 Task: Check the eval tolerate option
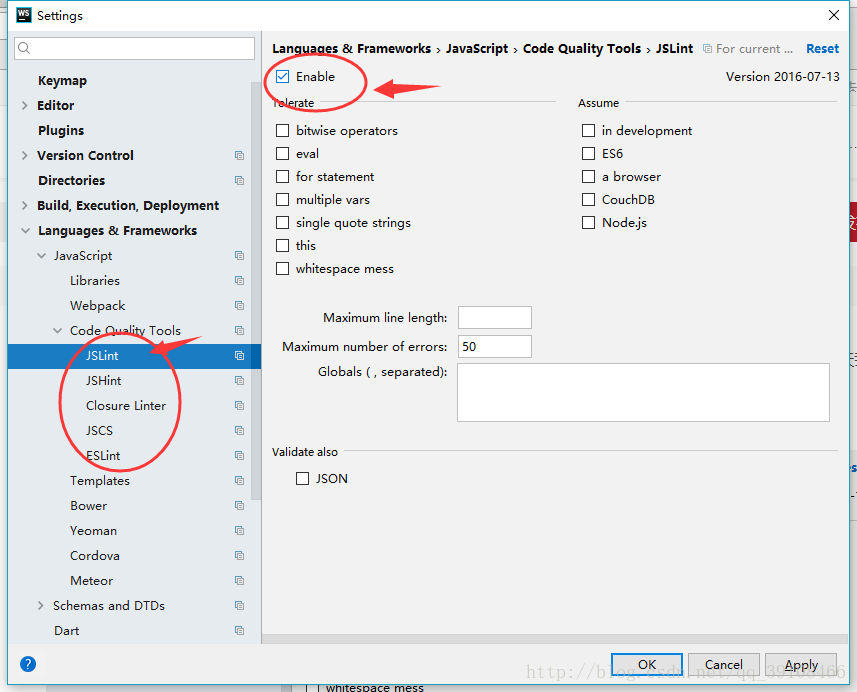pos(283,154)
